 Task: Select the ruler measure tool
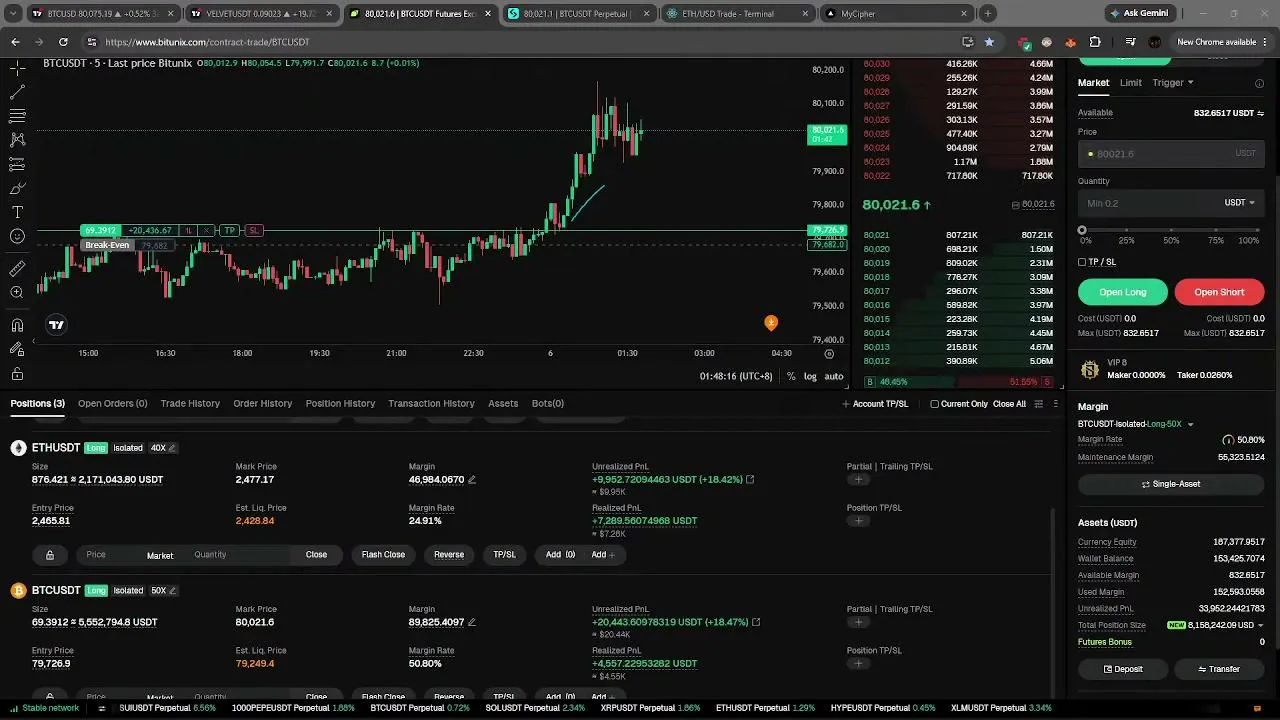17,269
